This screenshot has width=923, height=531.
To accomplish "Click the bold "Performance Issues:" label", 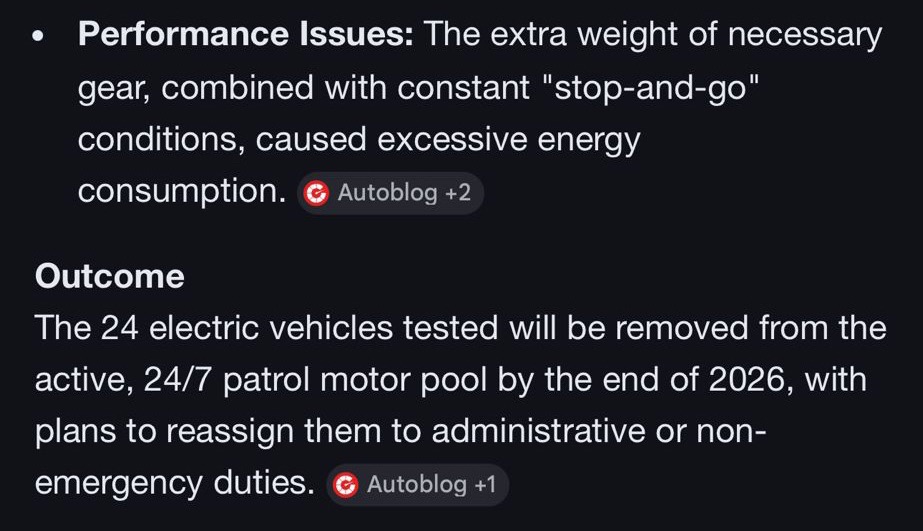I will click(x=245, y=36).
